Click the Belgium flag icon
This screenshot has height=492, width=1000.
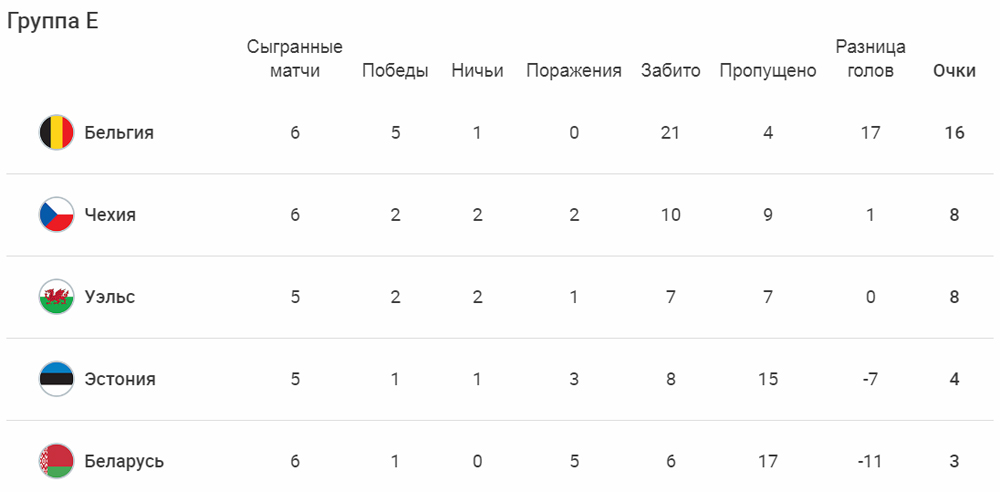coord(57,133)
